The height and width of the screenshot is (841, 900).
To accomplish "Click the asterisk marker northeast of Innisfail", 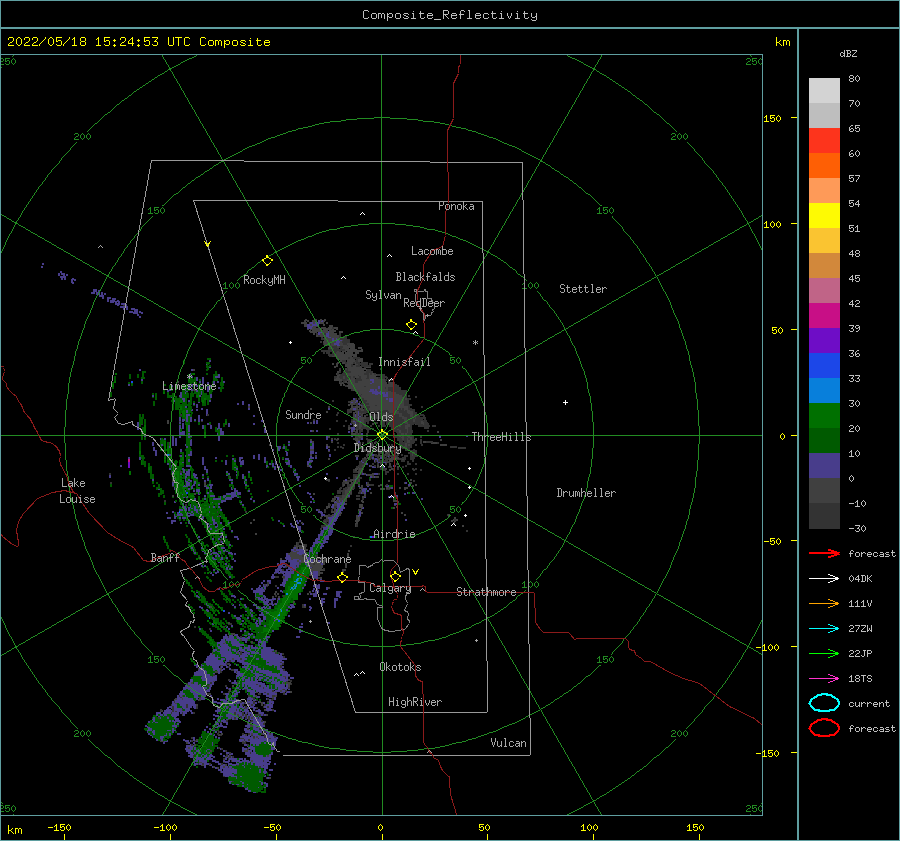I will (475, 343).
